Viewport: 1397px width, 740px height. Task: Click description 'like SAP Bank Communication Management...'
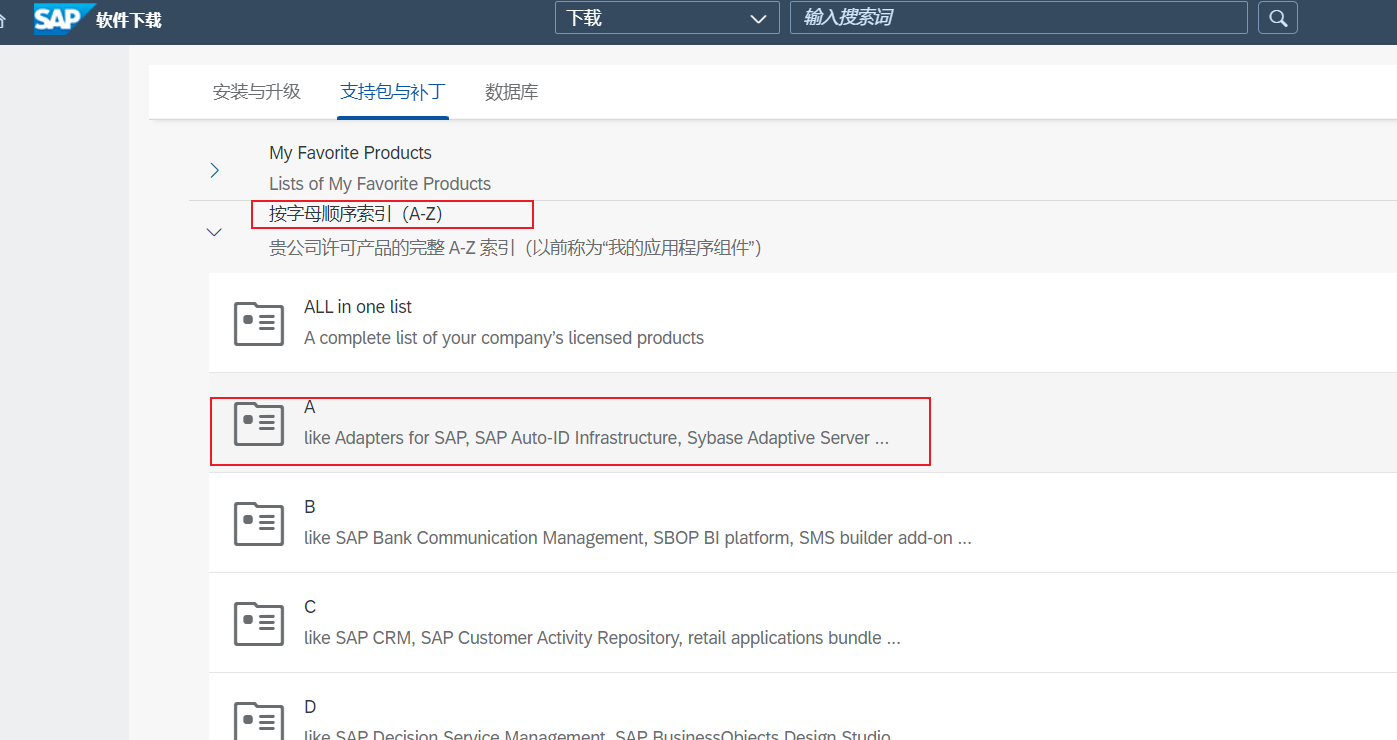coord(638,538)
